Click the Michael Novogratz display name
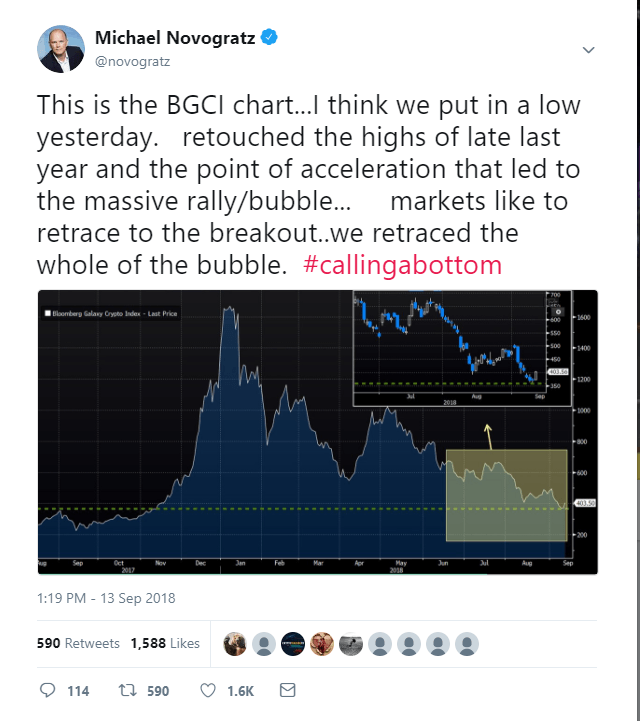 pos(175,38)
